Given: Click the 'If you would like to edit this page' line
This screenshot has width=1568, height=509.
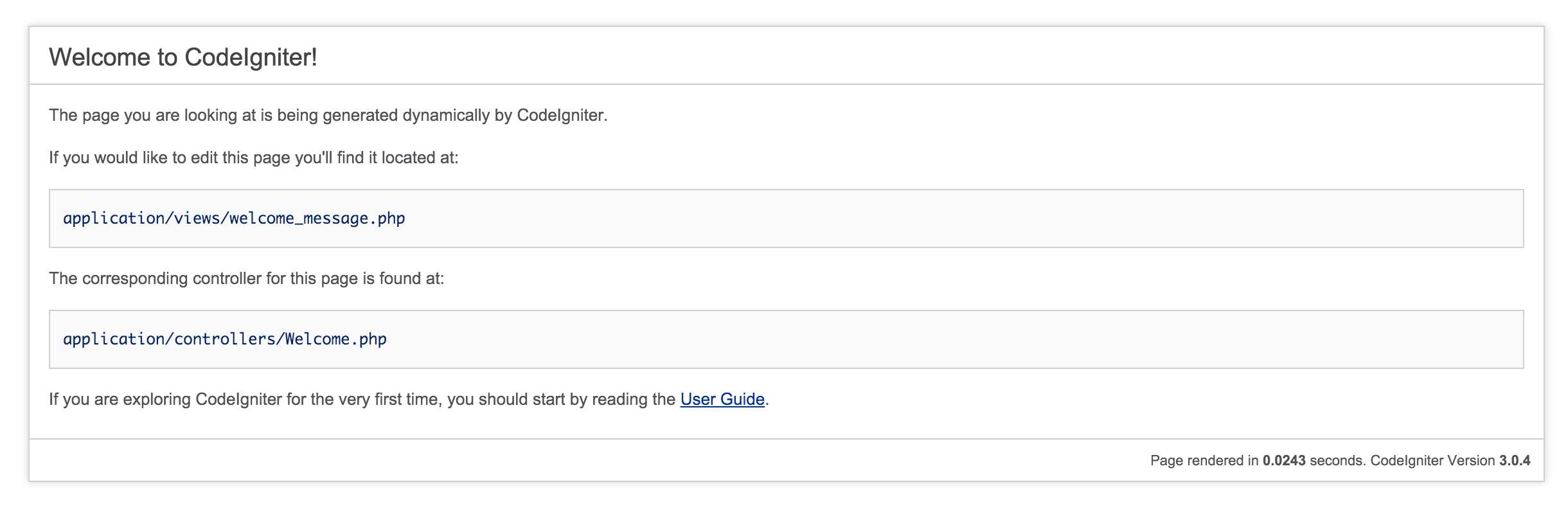Looking at the screenshot, I should pyautogui.click(x=254, y=157).
